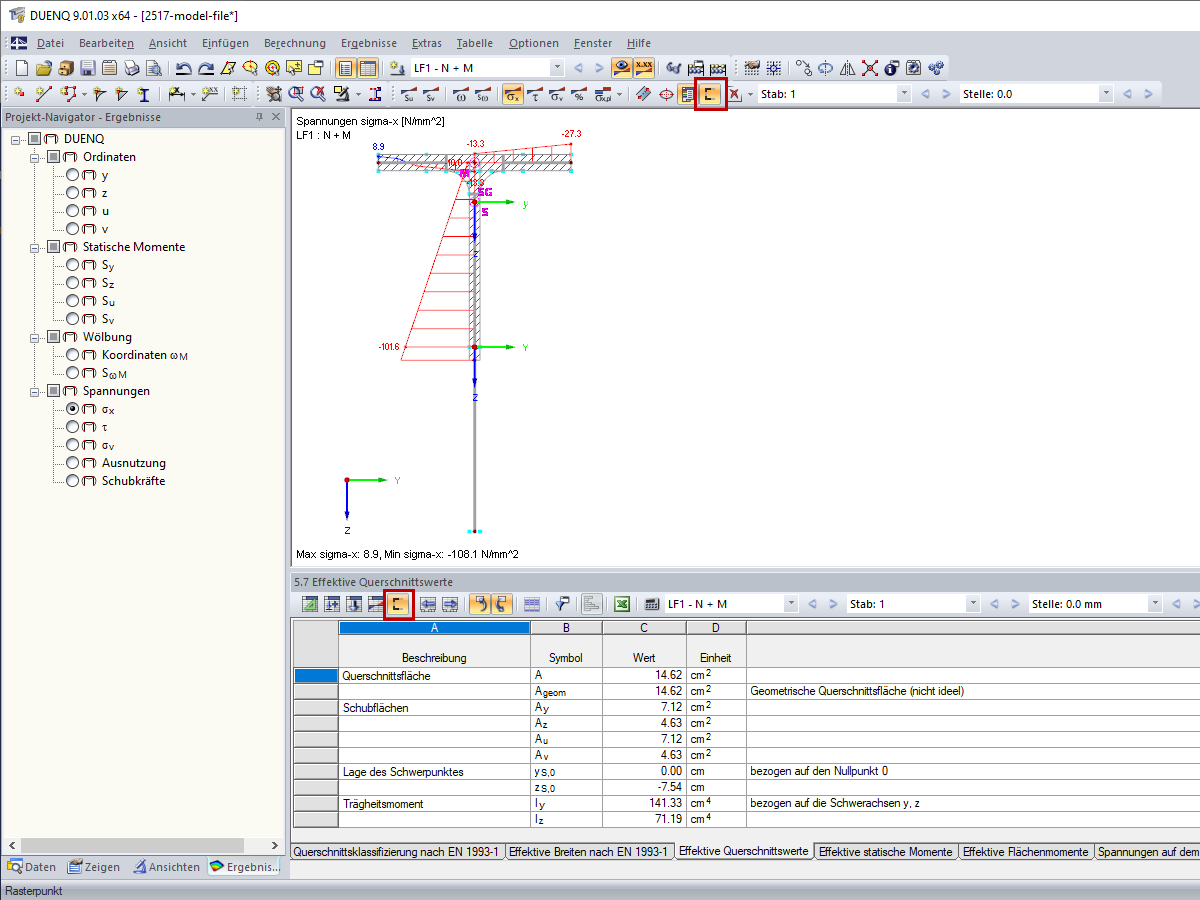Open the LF1 - N + M dropdown in top toolbar

pos(557,68)
